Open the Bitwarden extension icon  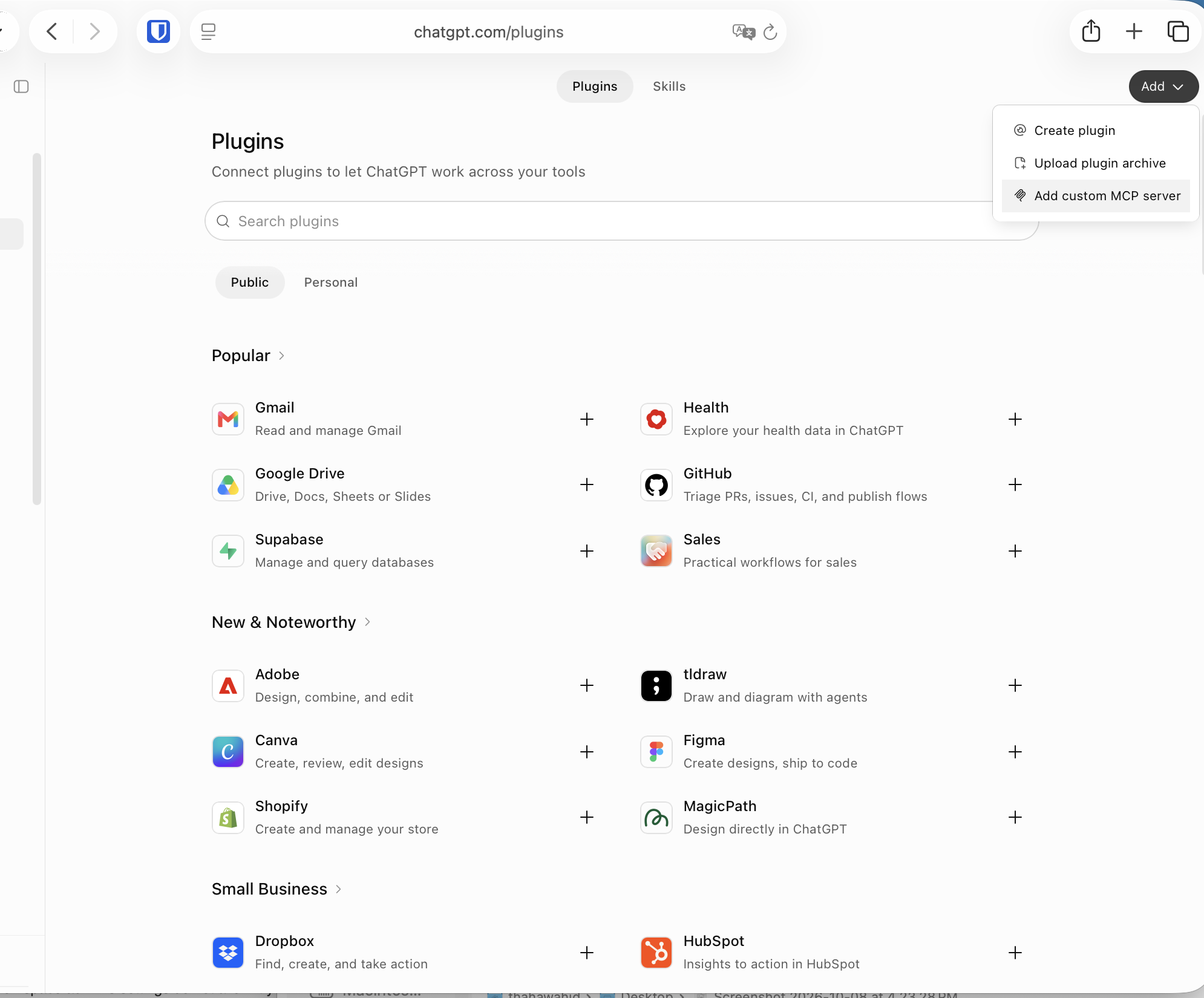[159, 31]
